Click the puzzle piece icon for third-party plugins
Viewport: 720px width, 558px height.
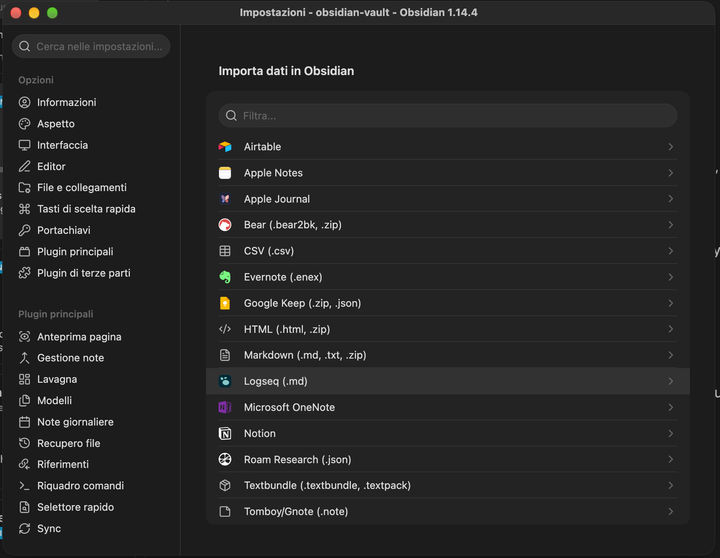(x=24, y=273)
